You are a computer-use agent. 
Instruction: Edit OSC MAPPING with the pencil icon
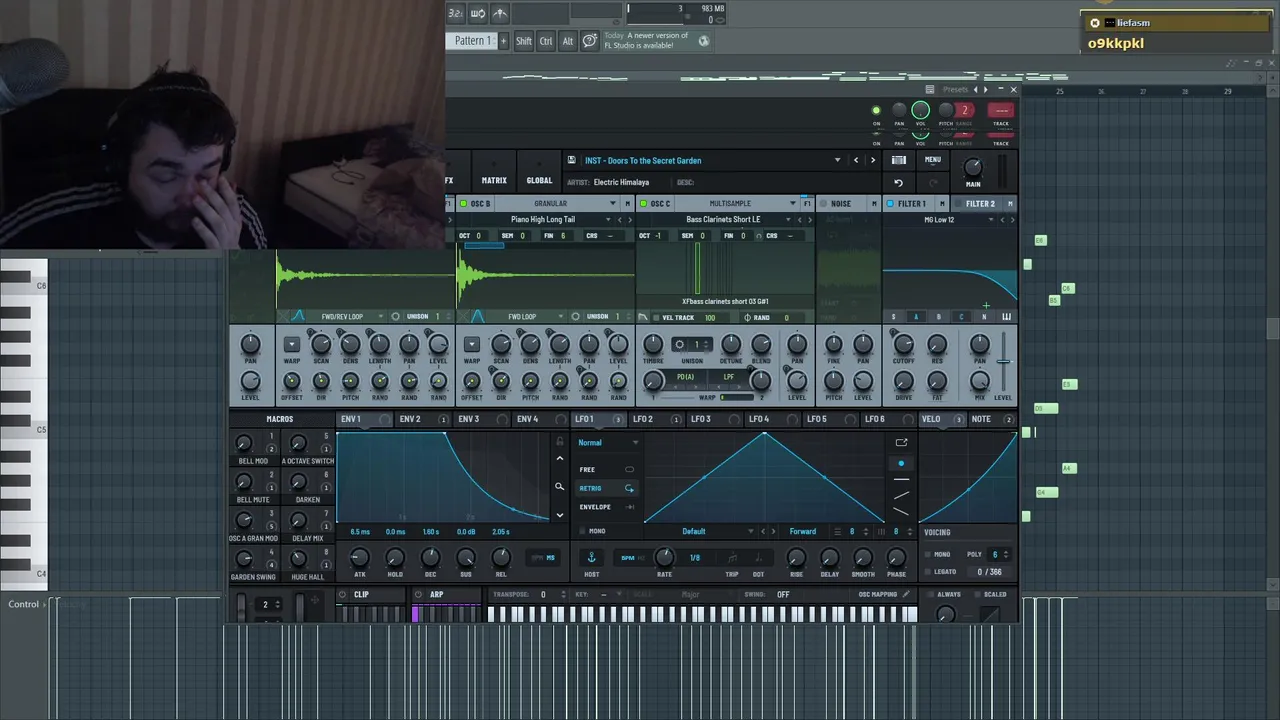coord(906,594)
